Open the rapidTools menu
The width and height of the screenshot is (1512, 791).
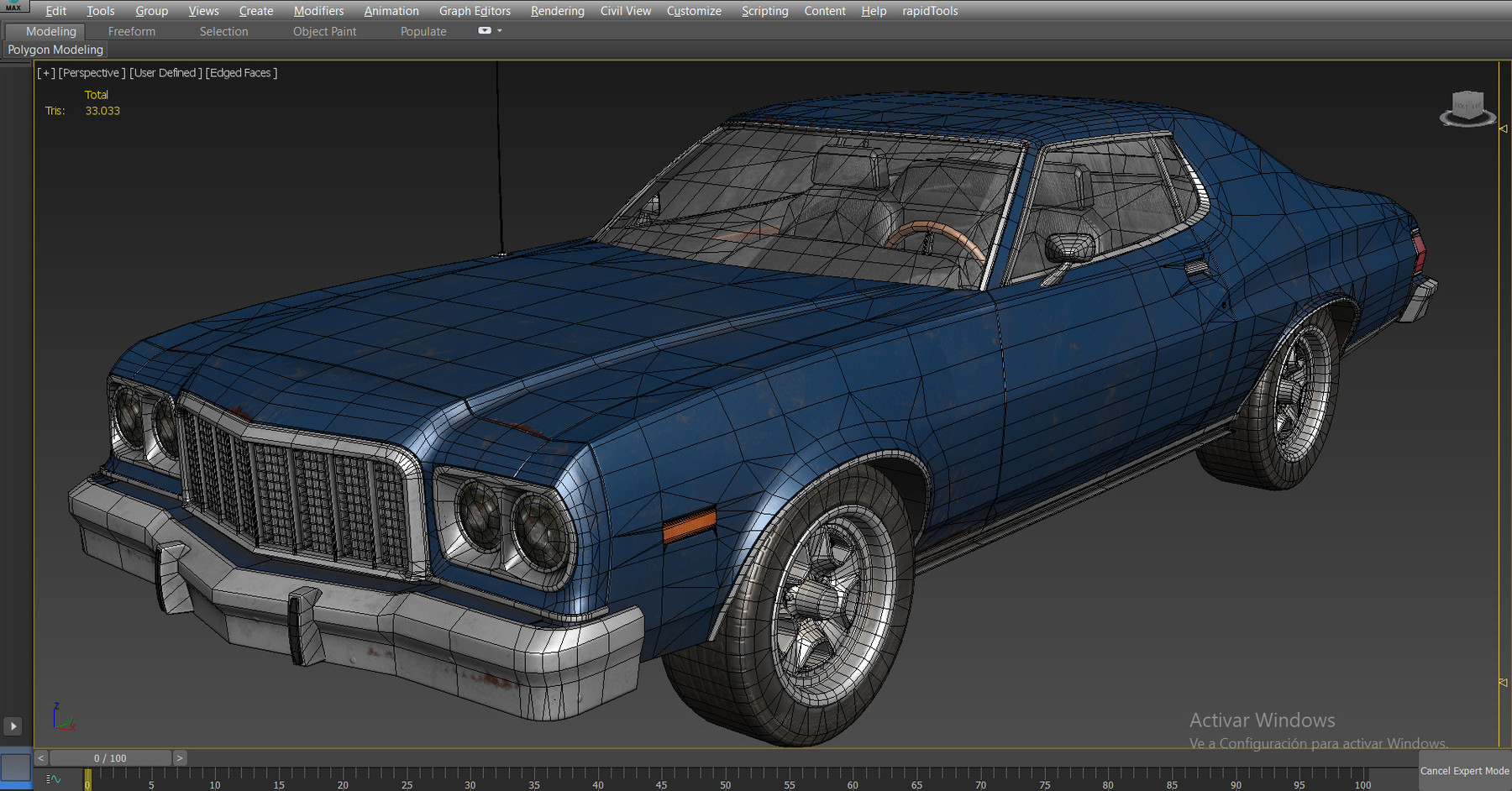click(x=929, y=10)
